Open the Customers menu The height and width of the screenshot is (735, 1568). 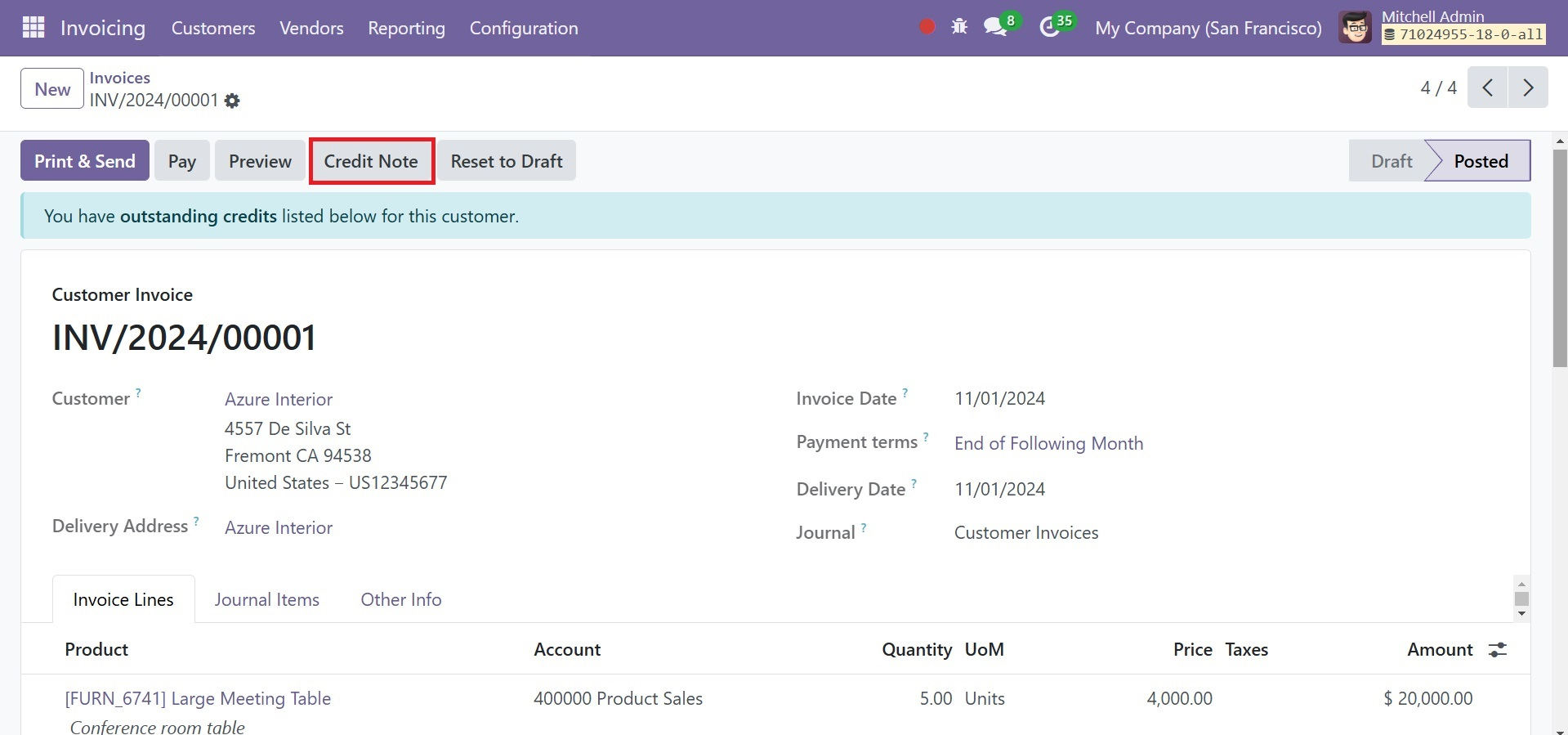click(x=213, y=28)
